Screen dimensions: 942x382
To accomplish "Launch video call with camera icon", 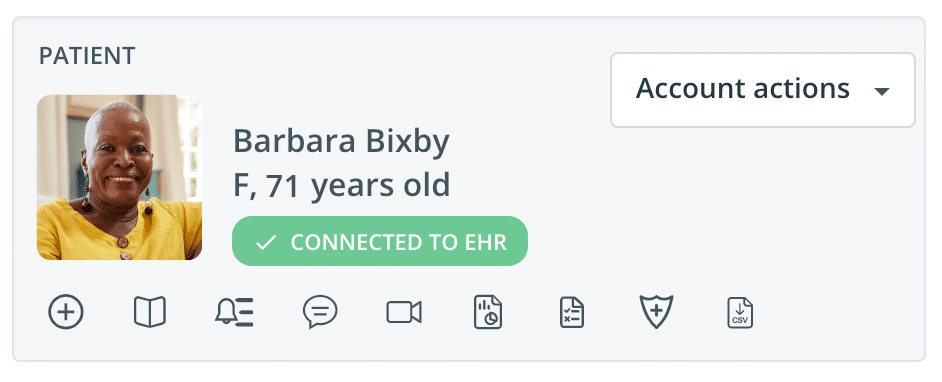I will (404, 312).
